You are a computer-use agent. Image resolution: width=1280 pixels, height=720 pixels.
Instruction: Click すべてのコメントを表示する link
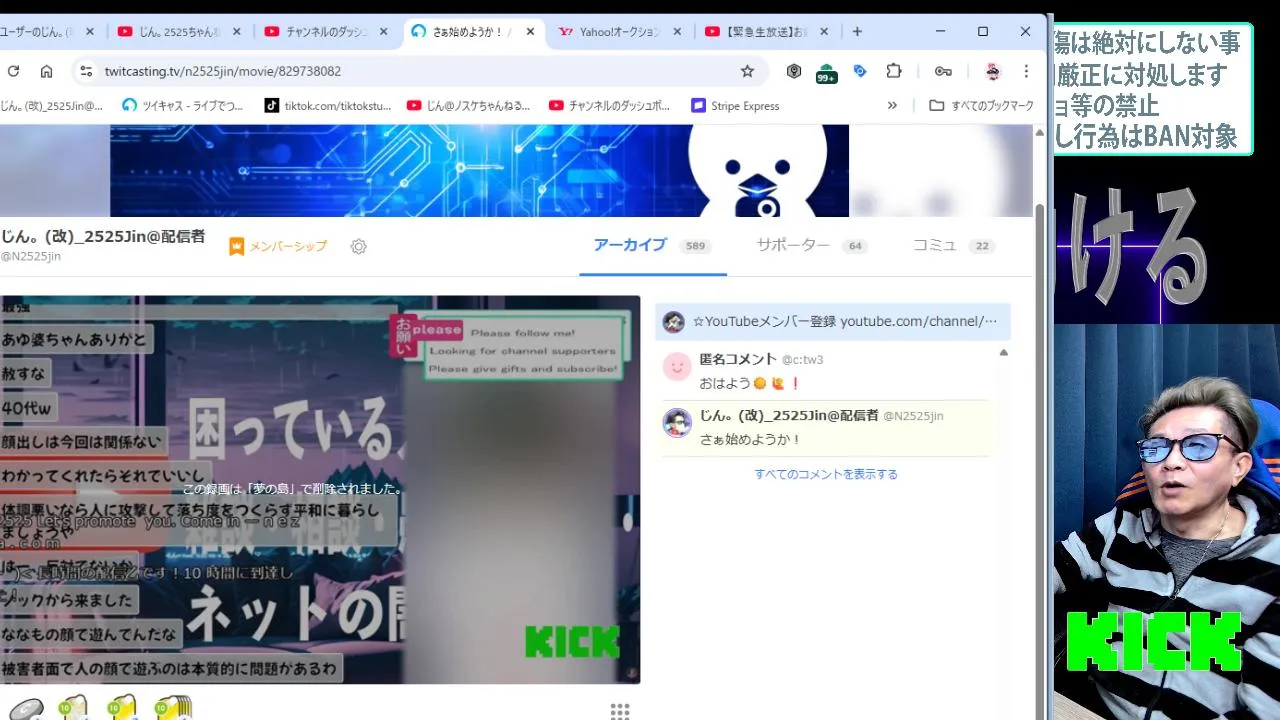click(826, 474)
